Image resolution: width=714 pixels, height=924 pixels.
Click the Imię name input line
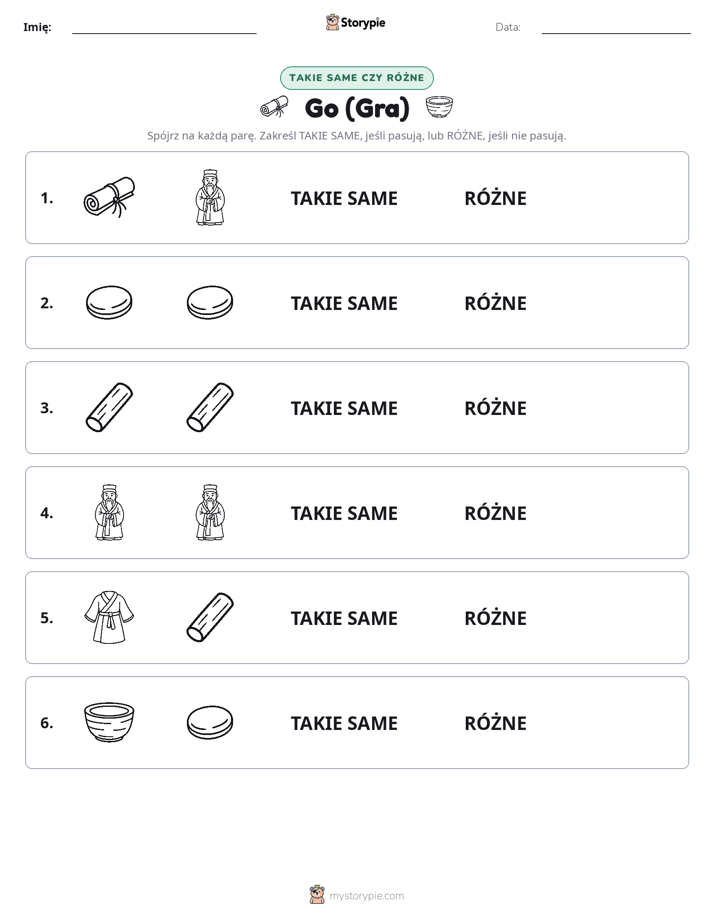pyautogui.click(x=164, y=27)
